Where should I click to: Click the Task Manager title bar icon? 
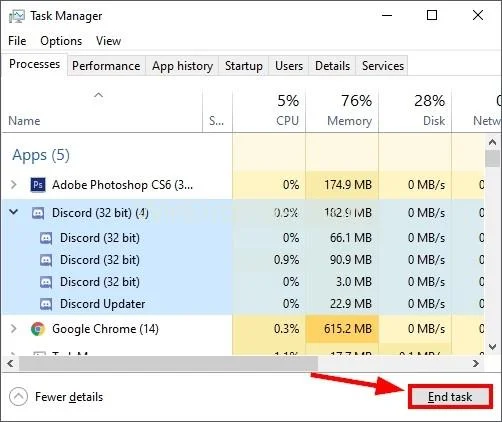coord(16,16)
